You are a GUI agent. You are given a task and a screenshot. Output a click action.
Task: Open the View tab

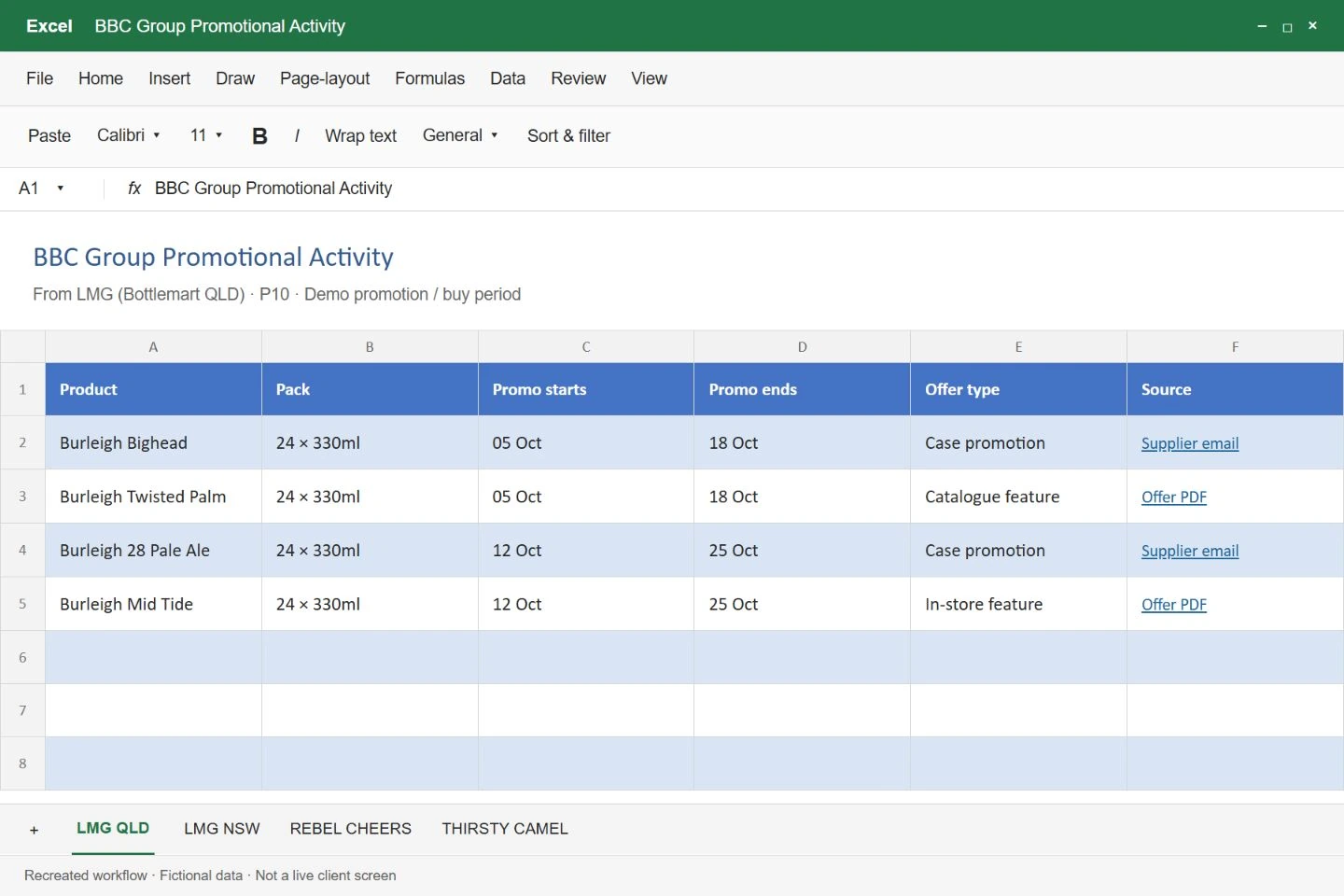click(x=649, y=78)
